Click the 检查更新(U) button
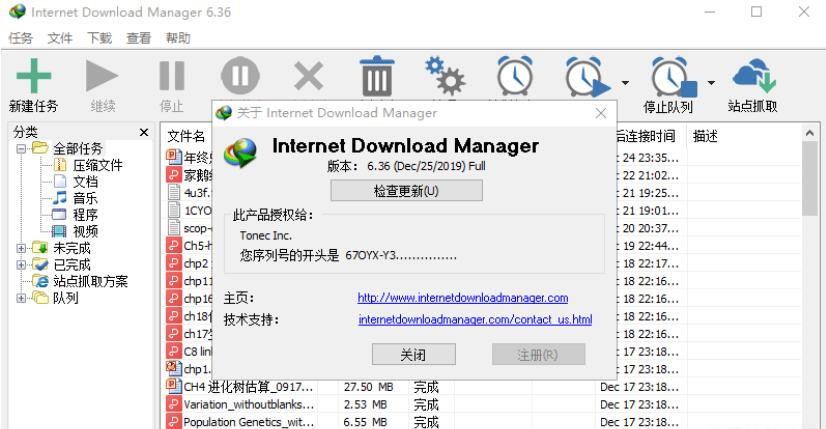The width and height of the screenshot is (826, 429). pos(406,191)
